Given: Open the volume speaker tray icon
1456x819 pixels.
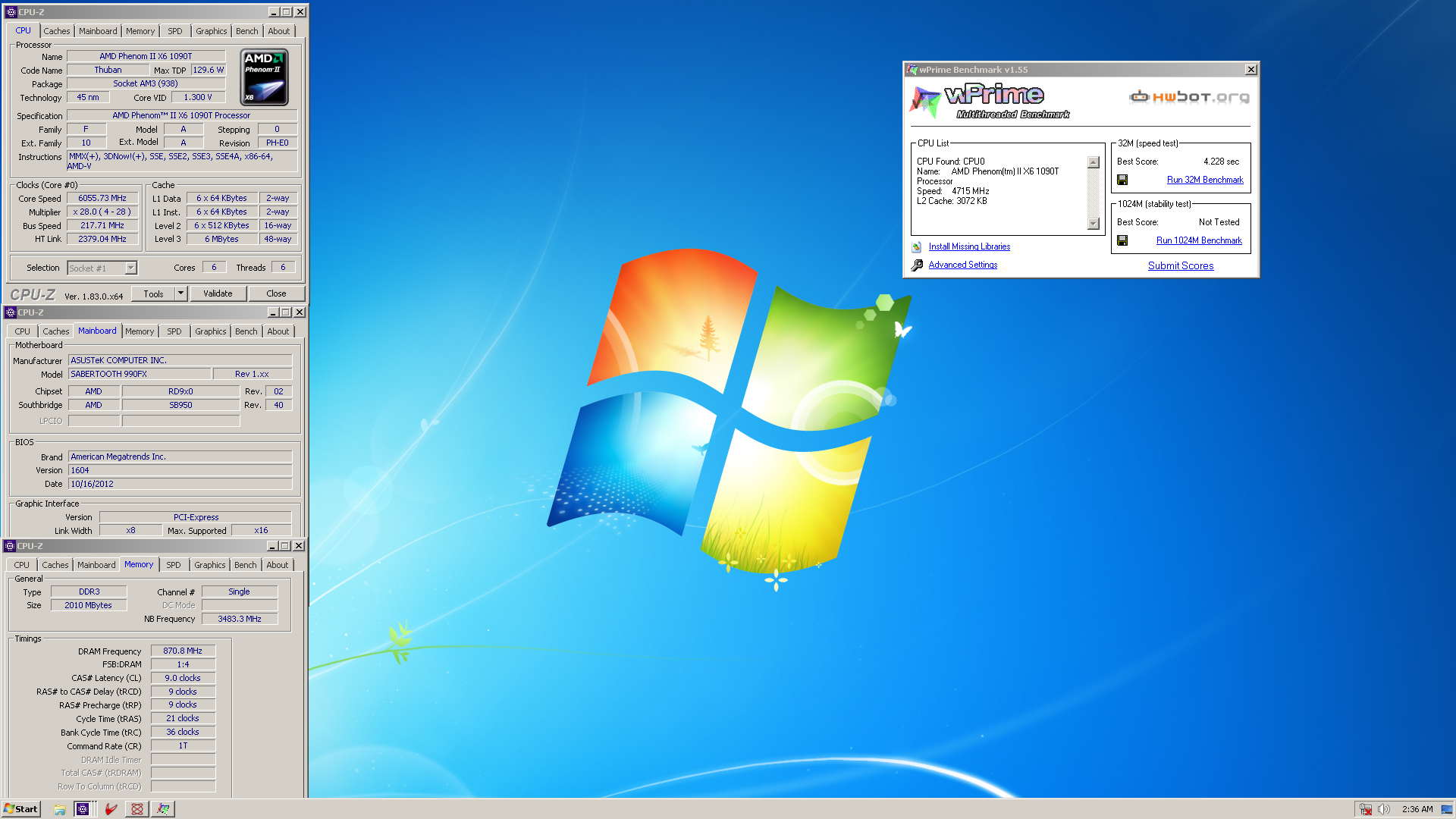Looking at the screenshot, I should [x=1384, y=809].
